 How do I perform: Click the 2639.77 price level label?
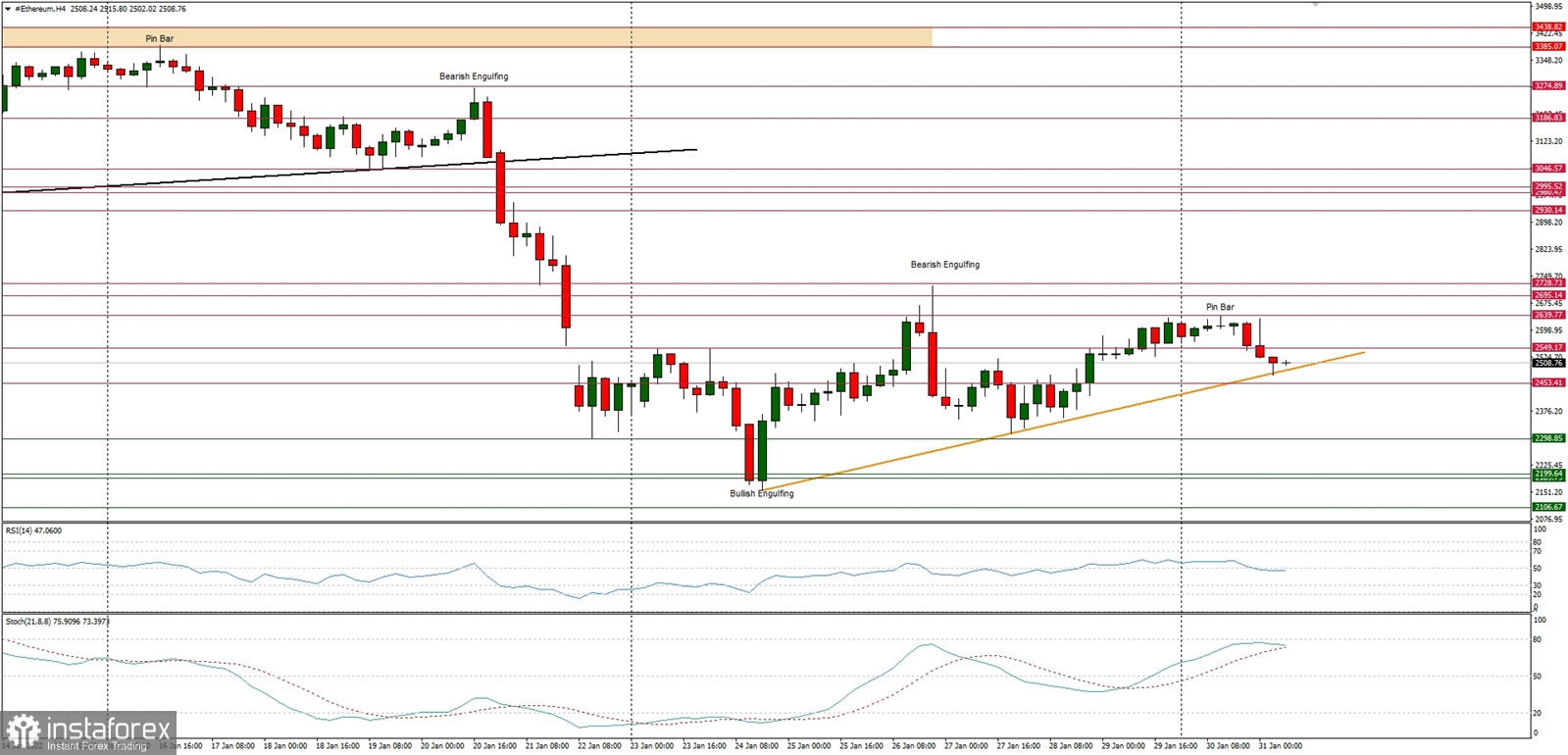[x=1548, y=315]
